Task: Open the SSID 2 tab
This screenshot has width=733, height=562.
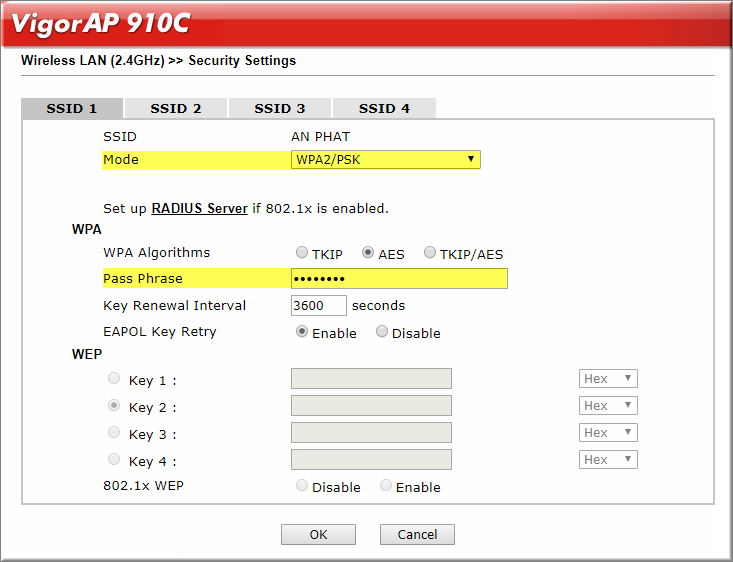Action: pyautogui.click(x=176, y=108)
